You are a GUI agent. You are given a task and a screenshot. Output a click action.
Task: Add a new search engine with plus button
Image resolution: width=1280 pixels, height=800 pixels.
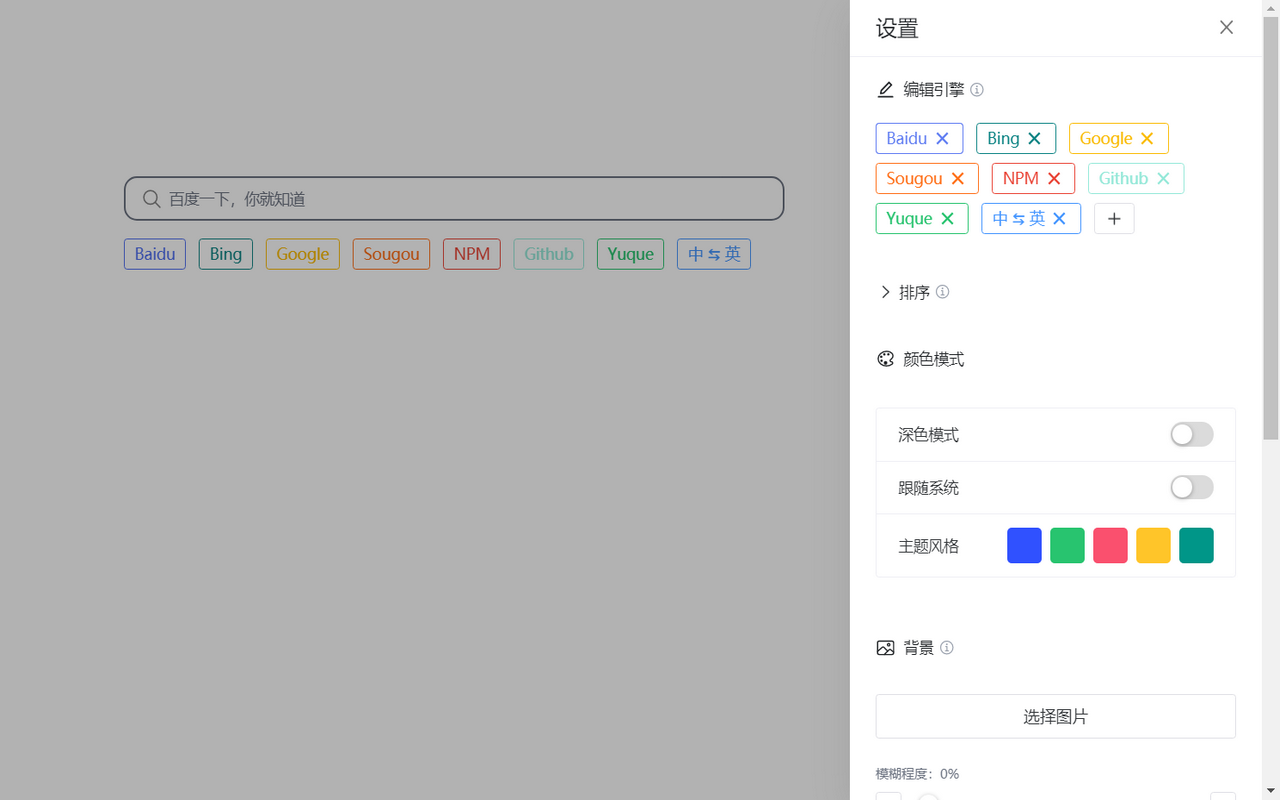tap(1114, 219)
